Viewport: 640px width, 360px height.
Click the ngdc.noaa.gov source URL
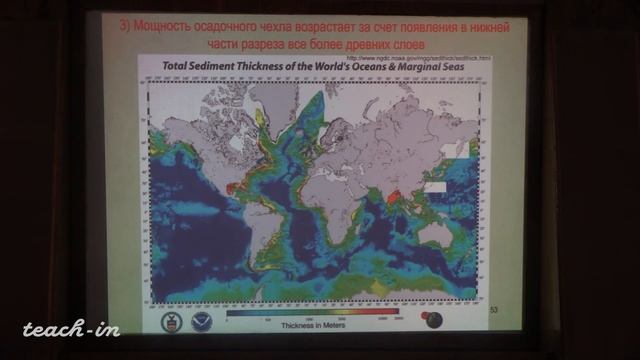418,58
